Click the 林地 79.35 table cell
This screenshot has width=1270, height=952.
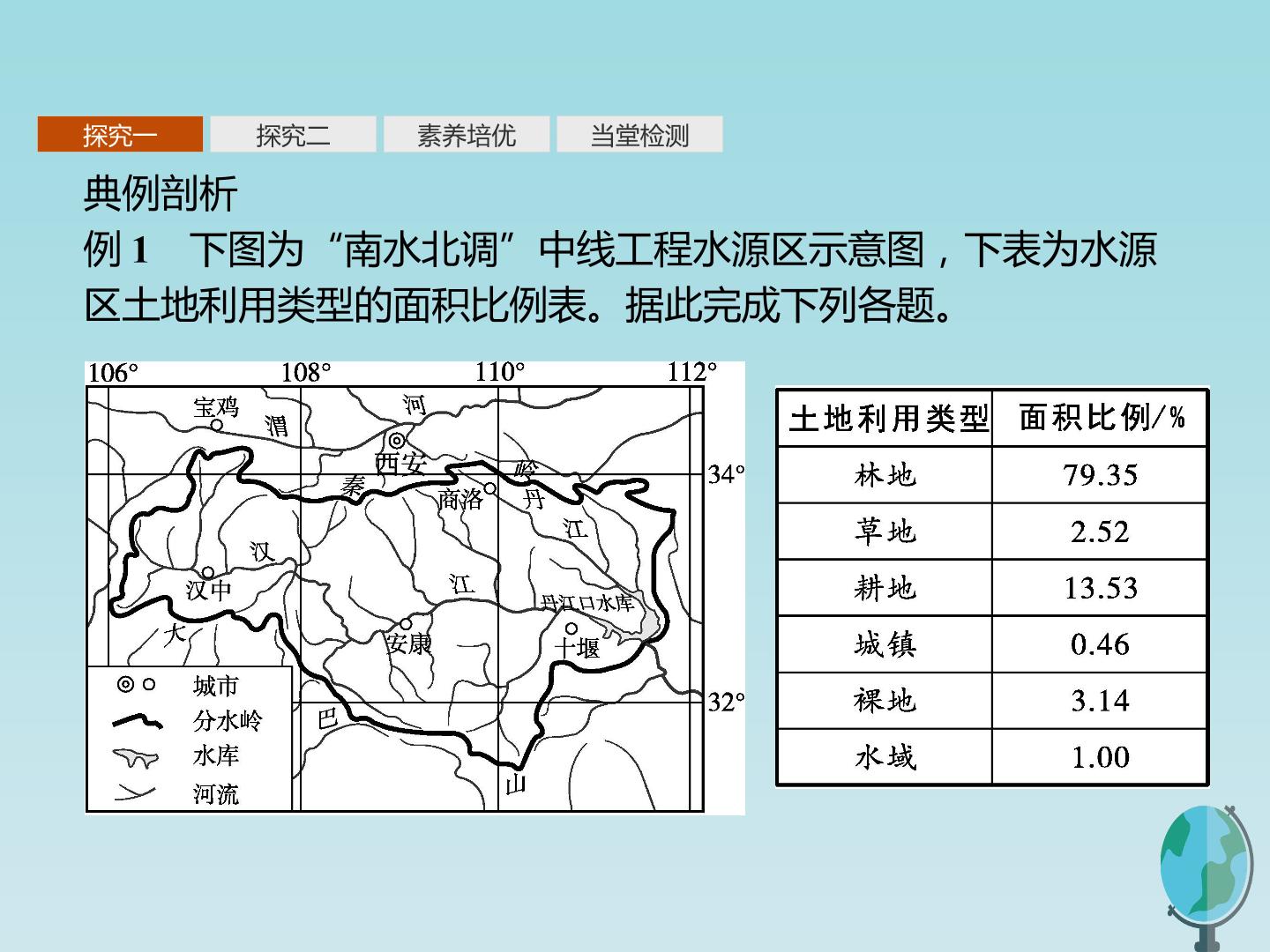1100,475
